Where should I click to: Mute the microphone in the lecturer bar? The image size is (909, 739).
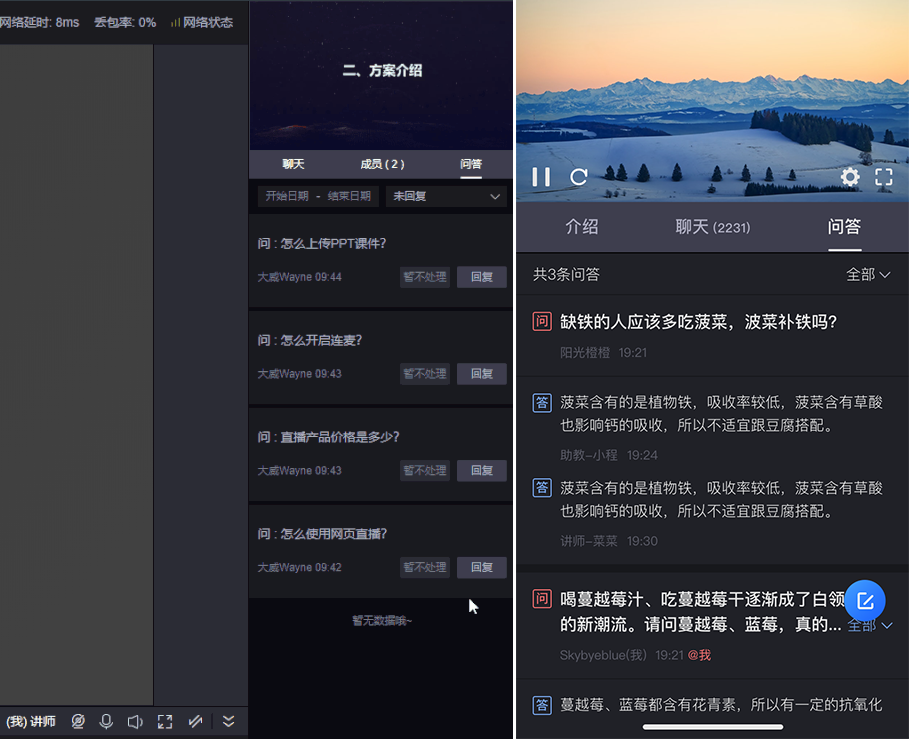pos(106,721)
